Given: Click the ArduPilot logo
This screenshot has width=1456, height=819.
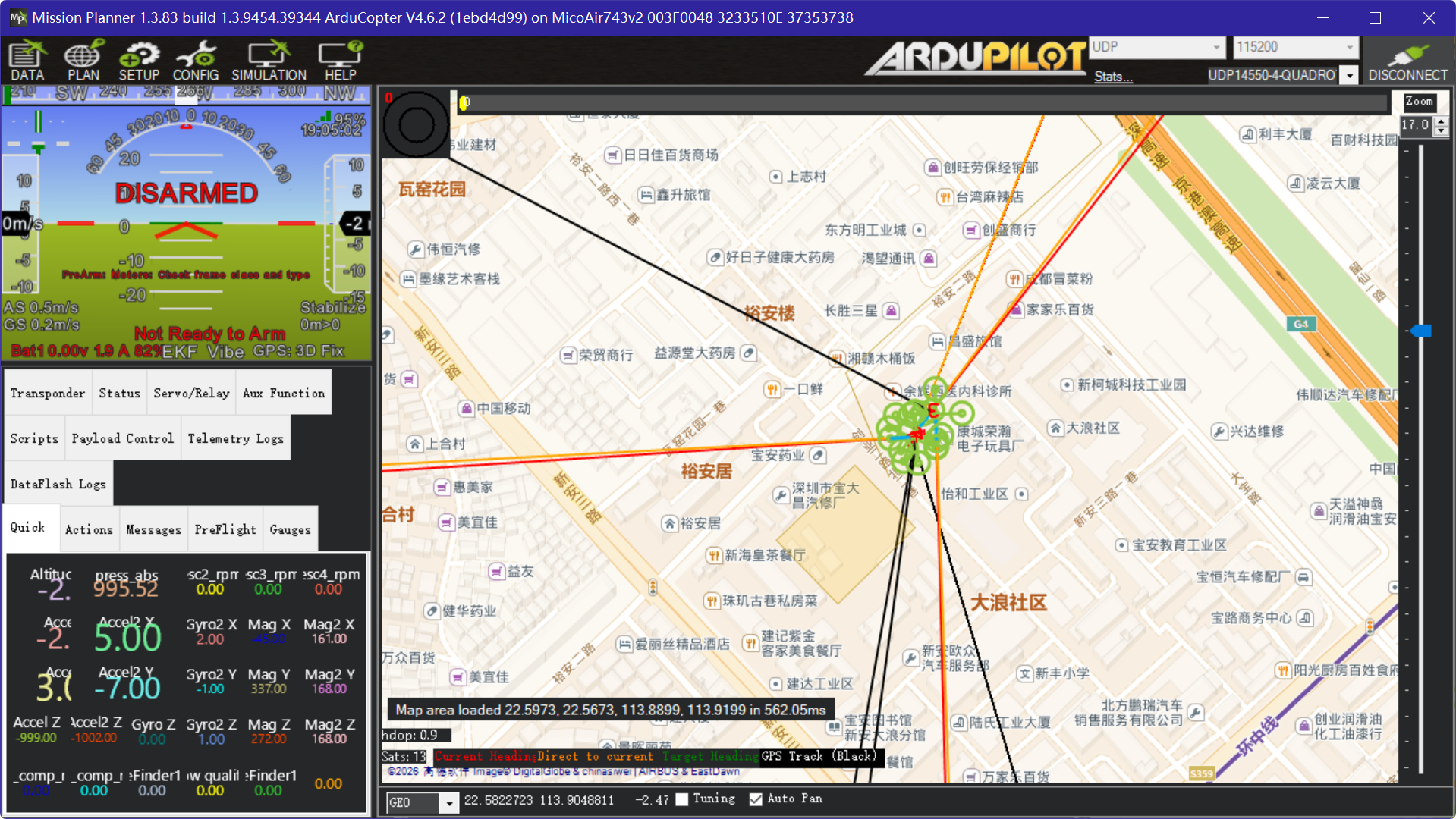Looking at the screenshot, I should tap(976, 58).
